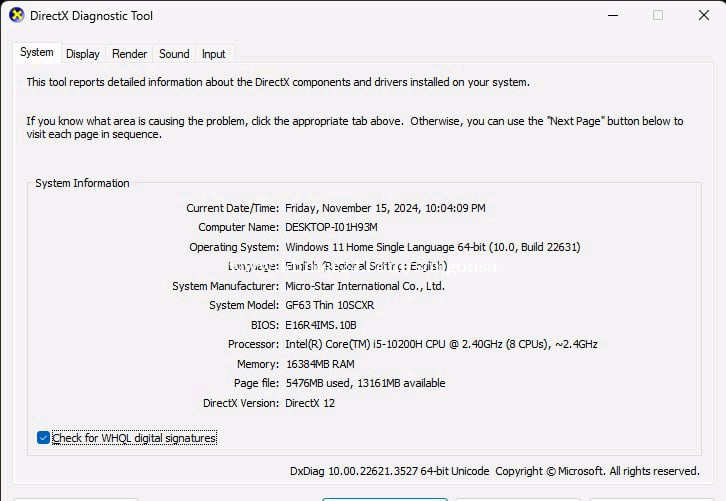Image resolution: width=726 pixels, height=501 pixels.
Task: Go to the Input tab
Action: (x=213, y=54)
